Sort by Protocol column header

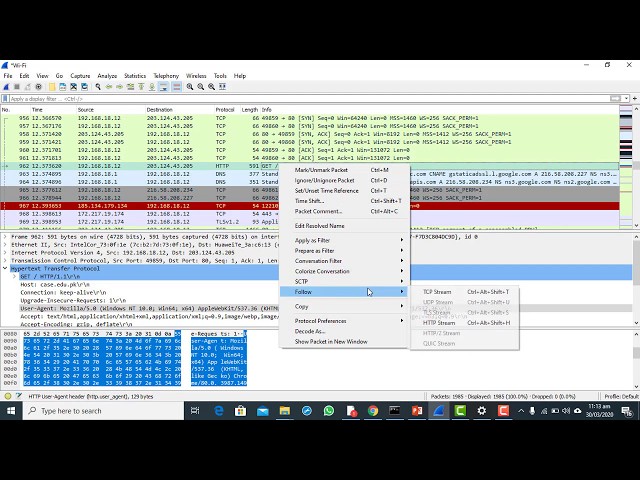click(x=226, y=110)
